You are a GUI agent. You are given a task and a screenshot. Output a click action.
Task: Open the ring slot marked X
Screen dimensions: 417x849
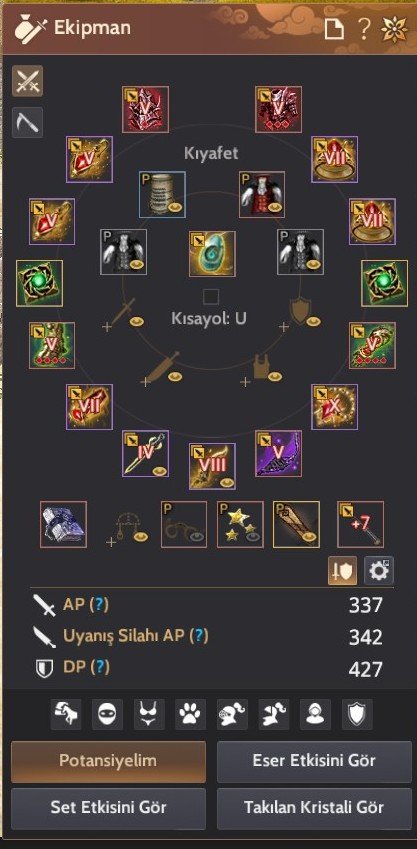[335, 407]
